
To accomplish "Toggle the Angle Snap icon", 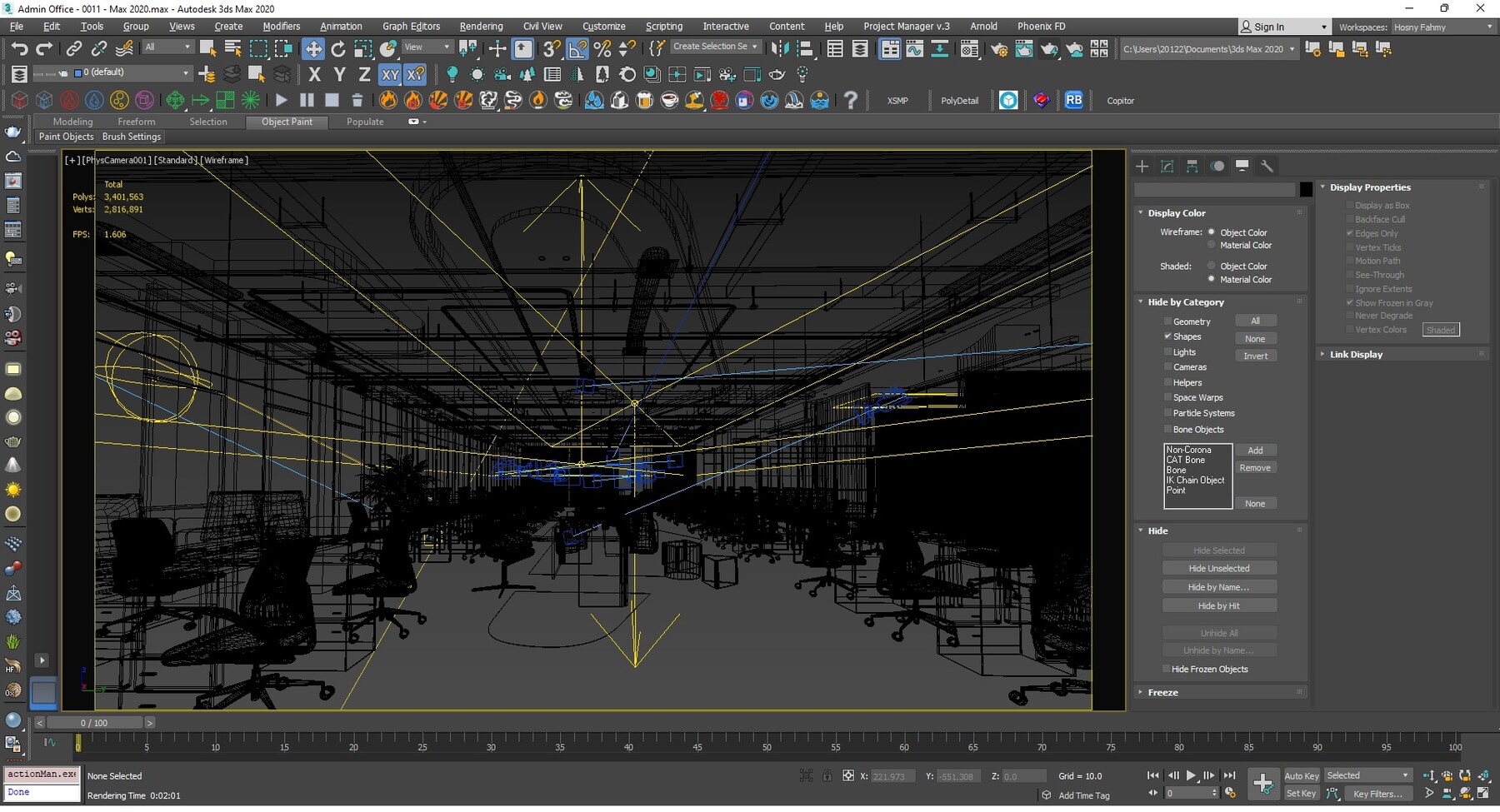I will click(577, 49).
